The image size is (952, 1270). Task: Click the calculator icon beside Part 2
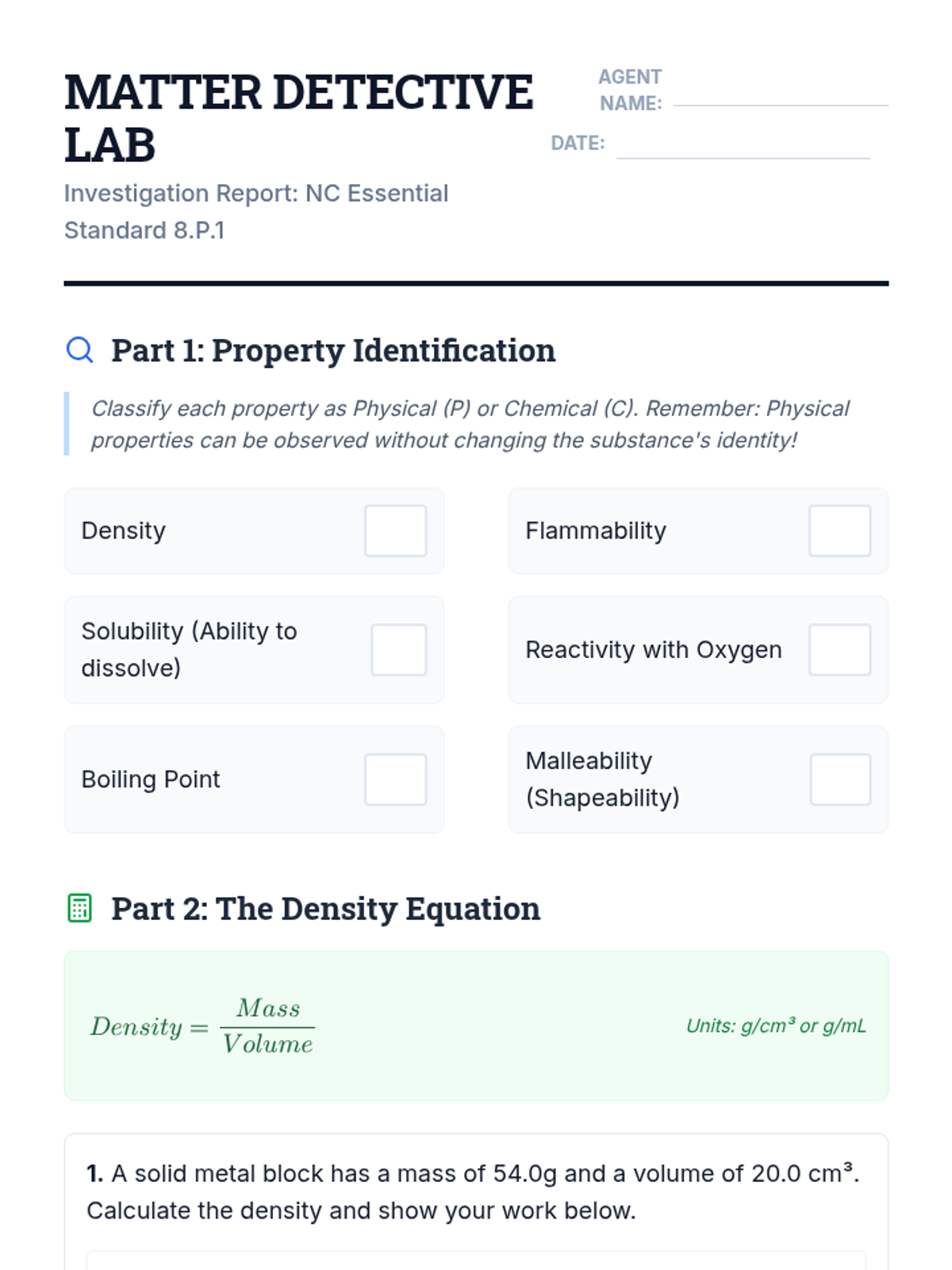pos(79,908)
